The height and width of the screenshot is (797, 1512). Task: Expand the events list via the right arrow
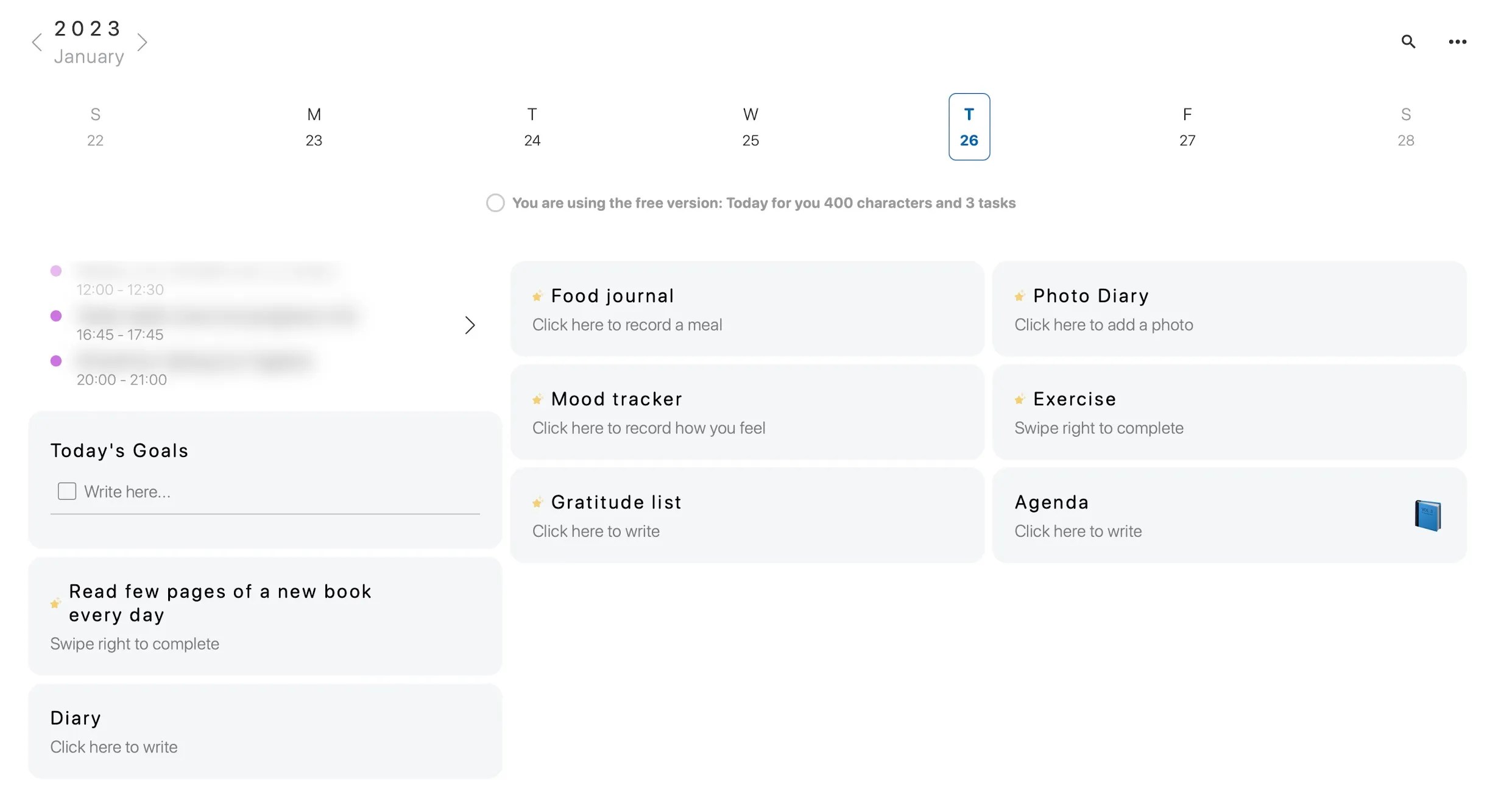470,325
